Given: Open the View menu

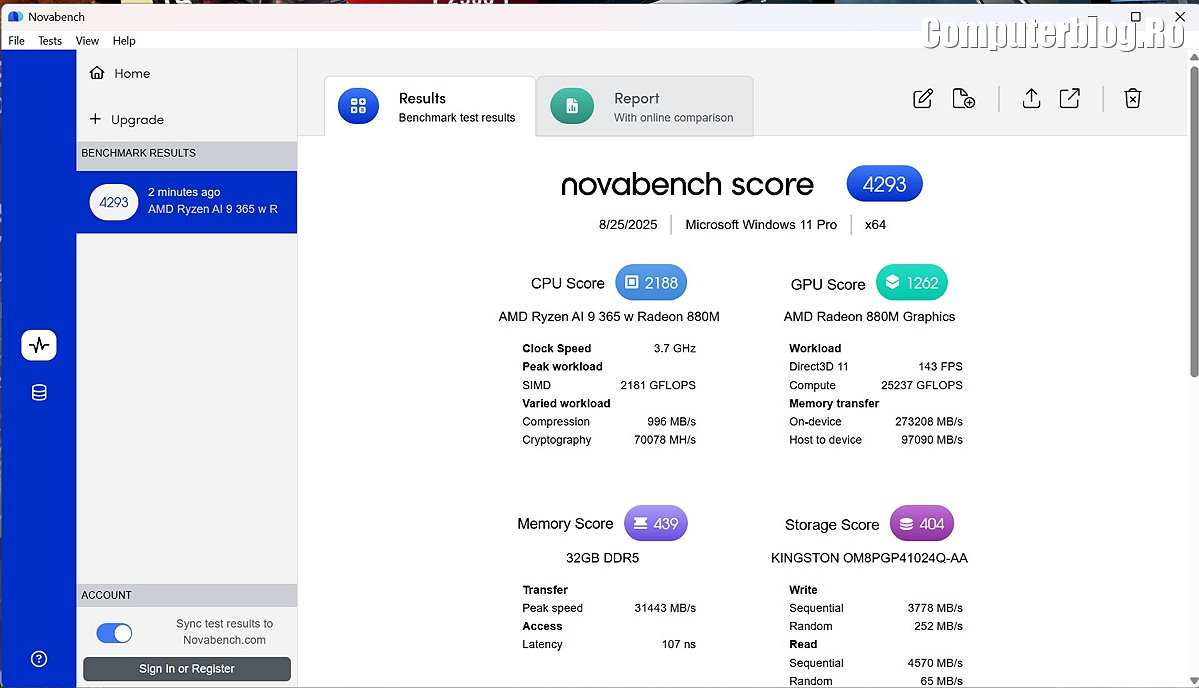Looking at the screenshot, I should [87, 41].
